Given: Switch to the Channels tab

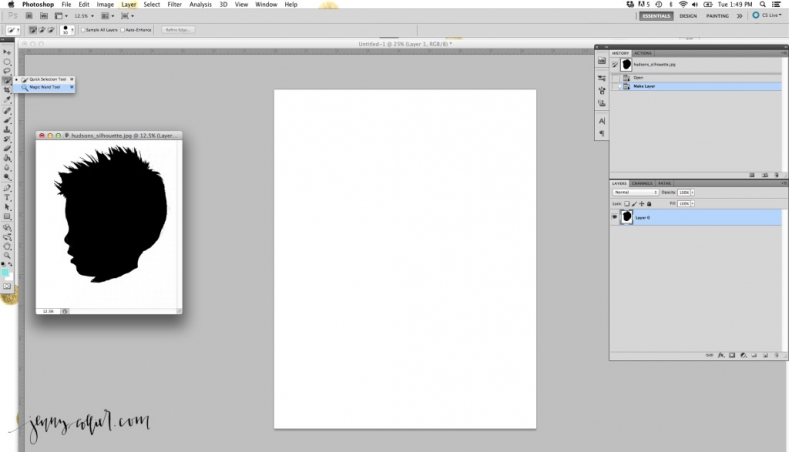Looking at the screenshot, I should point(642,183).
